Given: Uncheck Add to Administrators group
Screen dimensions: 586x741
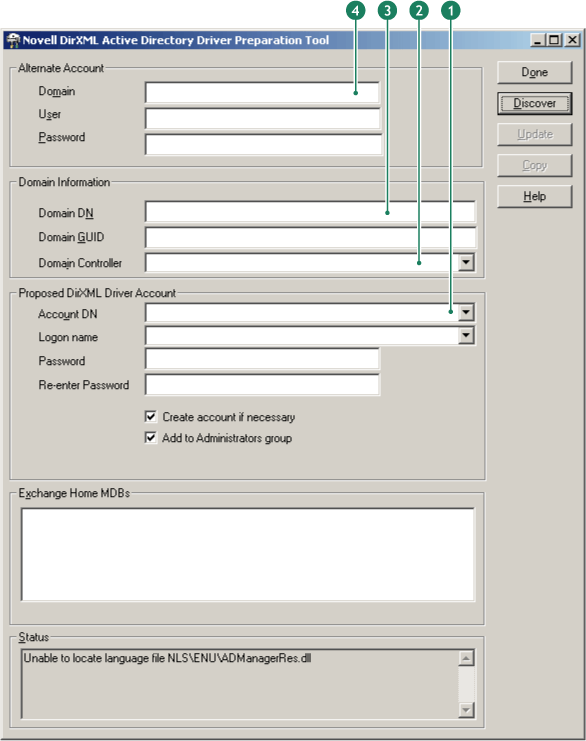Looking at the screenshot, I should pos(151,438).
